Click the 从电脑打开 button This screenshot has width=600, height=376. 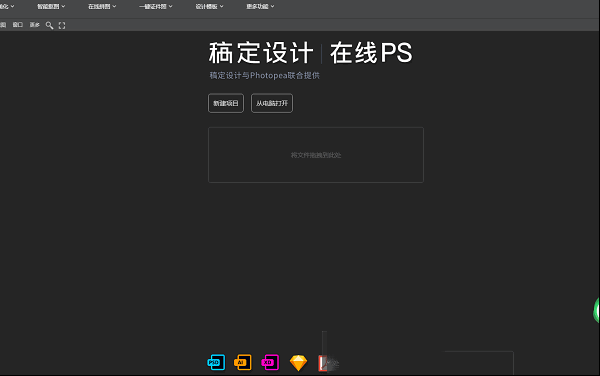point(272,103)
